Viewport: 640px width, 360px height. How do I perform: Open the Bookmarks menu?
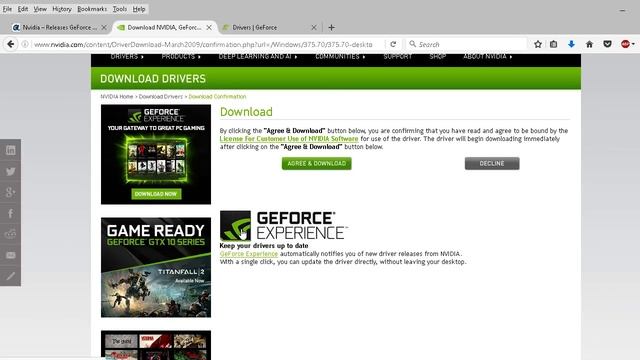pyautogui.click(x=92, y=9)
